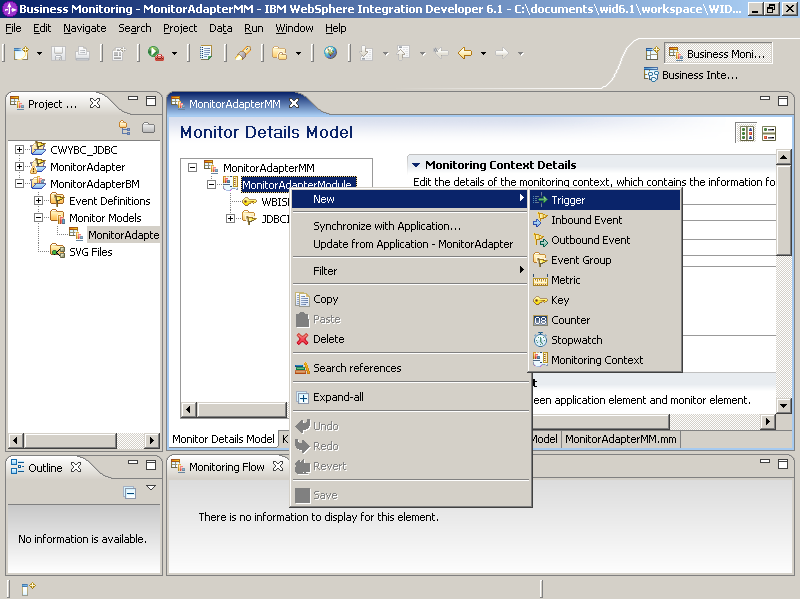The image size is (800, 600).
Task: Click the Open Perspective icon
Action: point(653,53)
